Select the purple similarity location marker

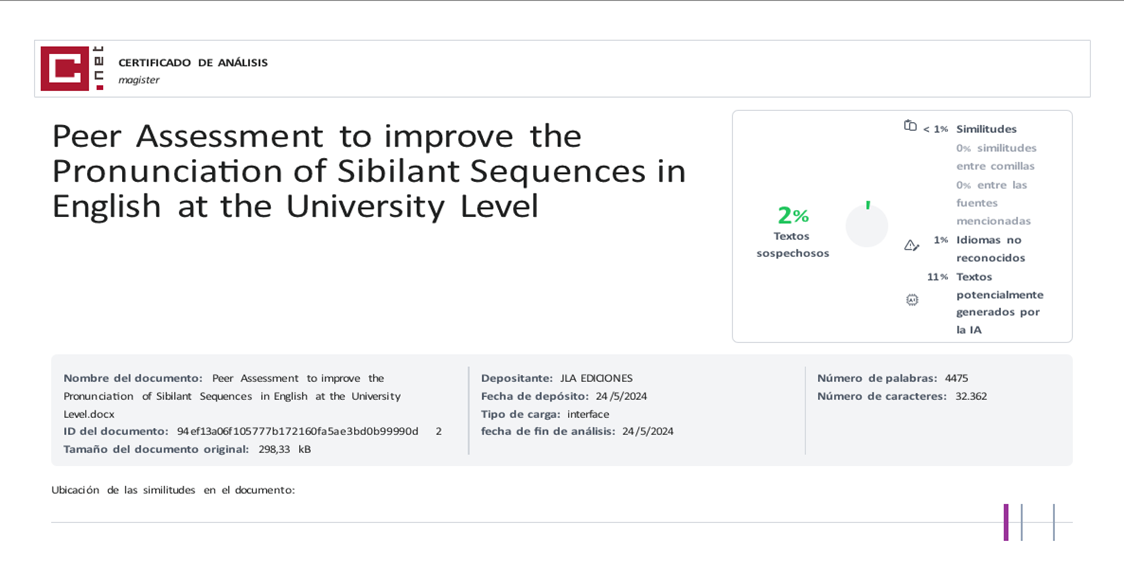pos(1006,522)
